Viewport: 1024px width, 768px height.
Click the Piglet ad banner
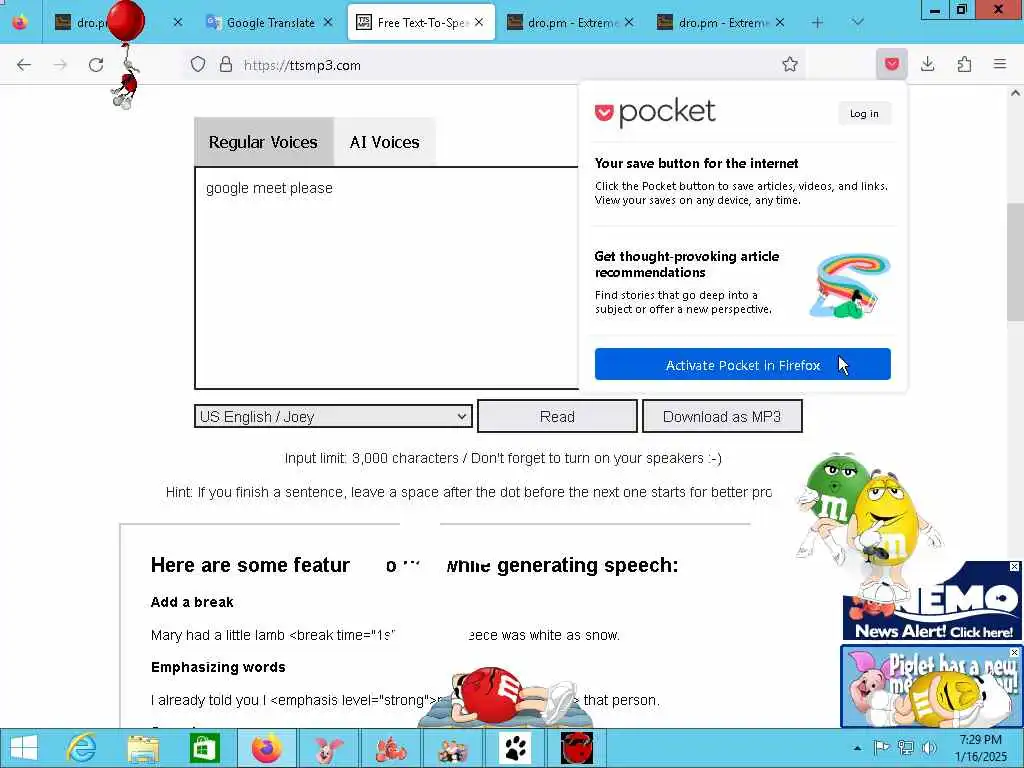(931, 686)
